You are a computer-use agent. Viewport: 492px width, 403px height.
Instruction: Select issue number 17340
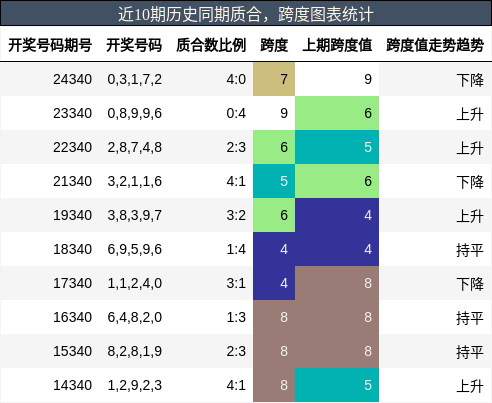(73, 283)
